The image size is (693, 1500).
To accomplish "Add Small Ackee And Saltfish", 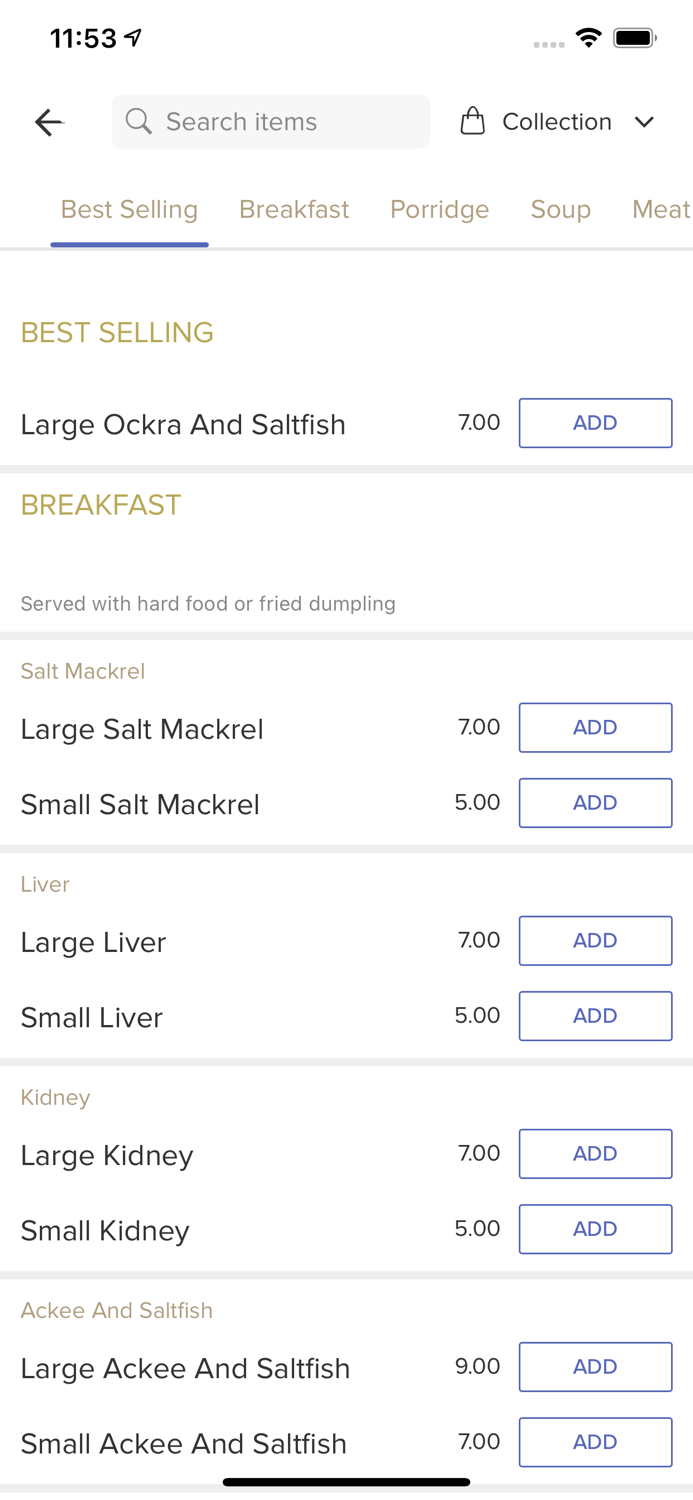I will (595, 1442).
